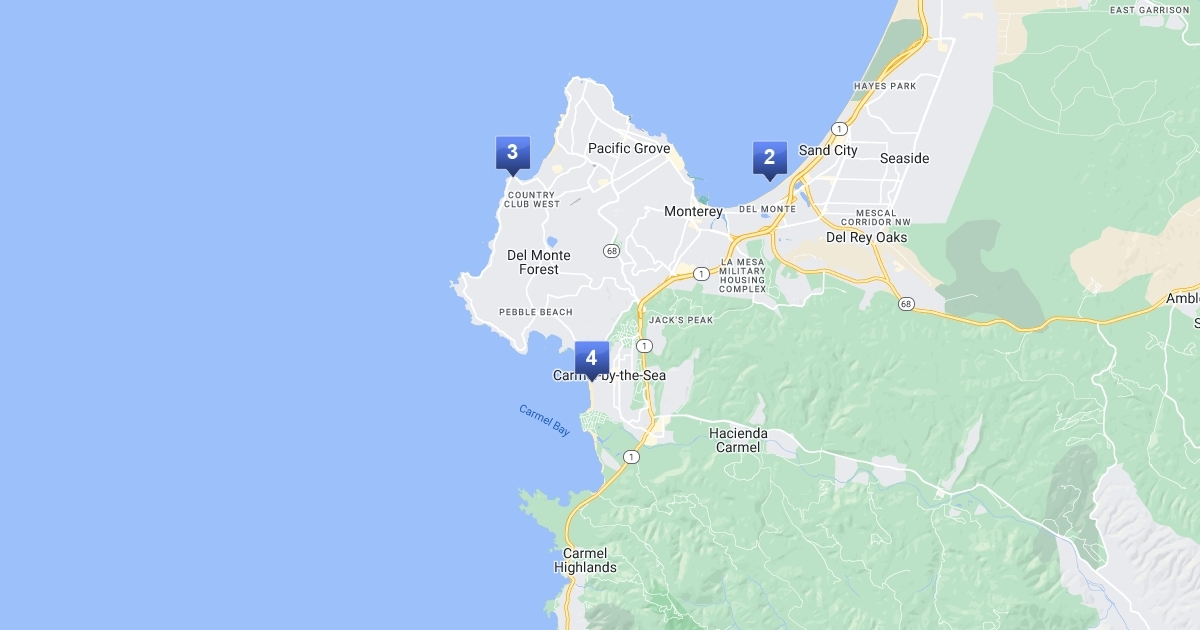Click the Highway 1 shield below Monterey
Viewport: 1200px width, 630px height.
pos(701,273)
